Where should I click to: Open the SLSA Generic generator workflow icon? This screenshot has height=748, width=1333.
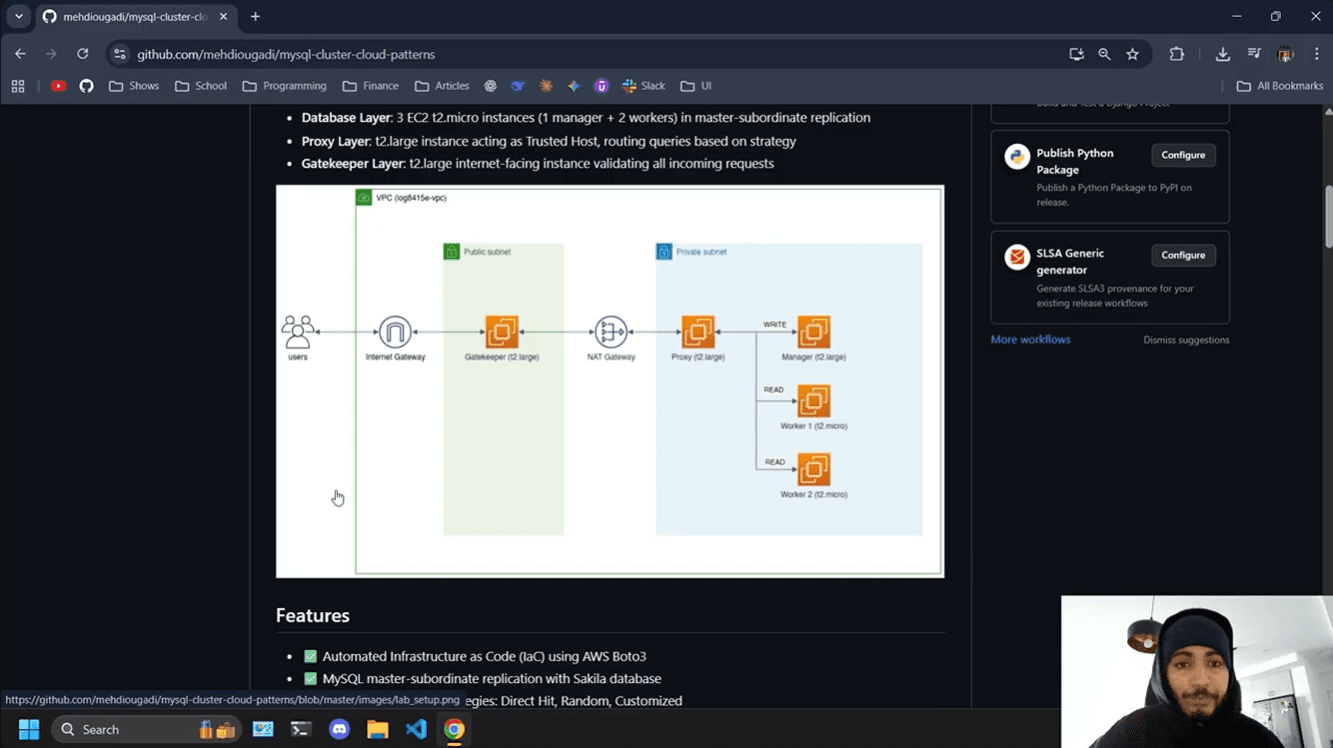(1017, 258)
